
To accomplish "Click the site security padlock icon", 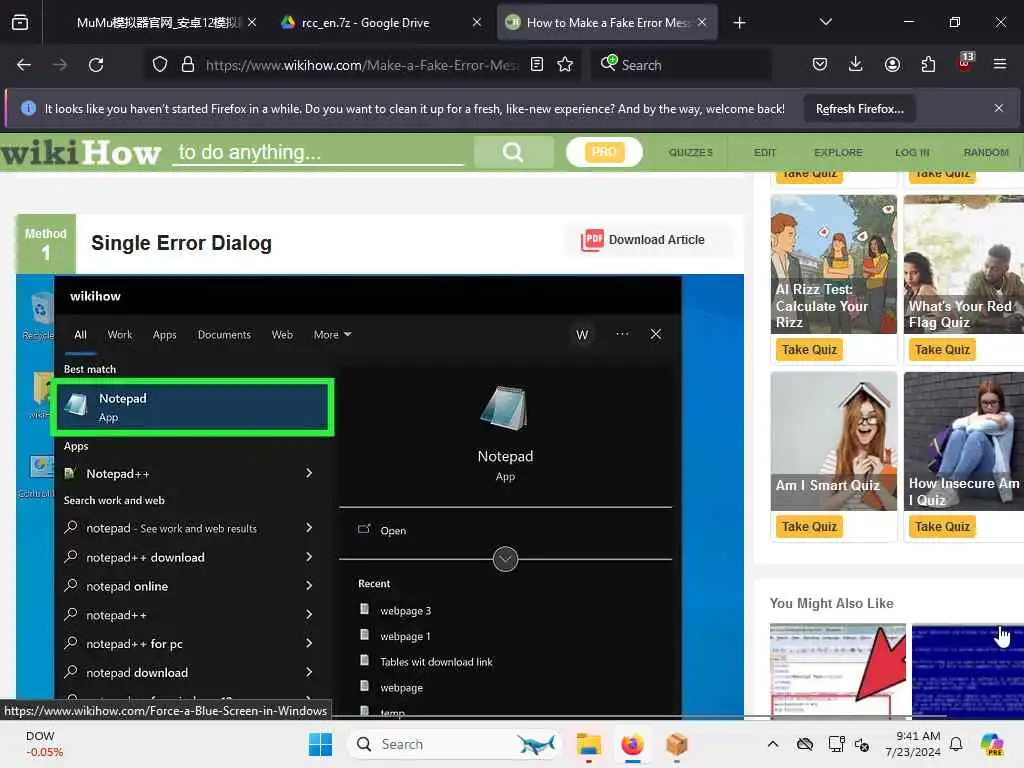I will point(188,65).
